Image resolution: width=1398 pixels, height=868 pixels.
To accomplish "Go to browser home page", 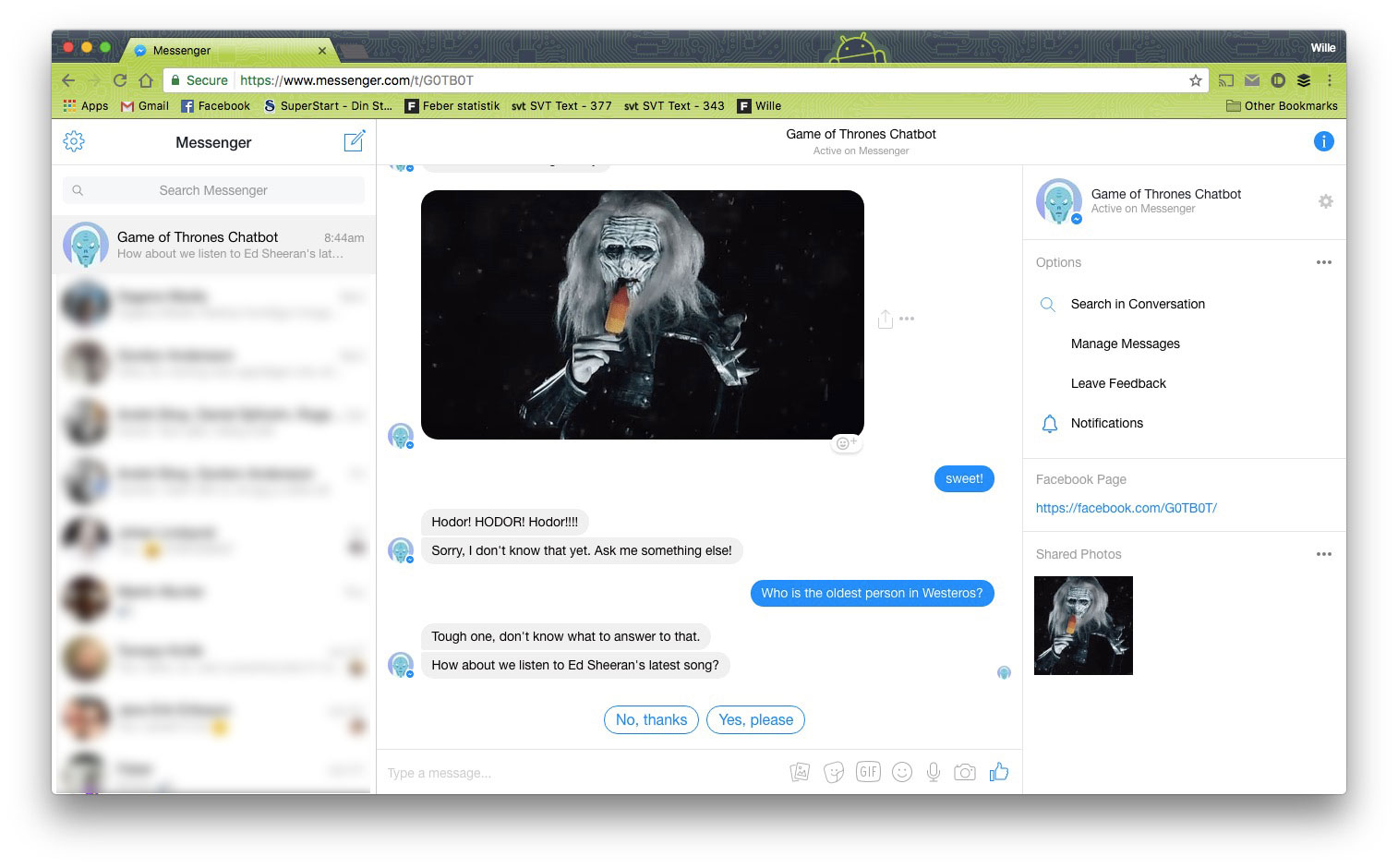I will coord(146,80).
